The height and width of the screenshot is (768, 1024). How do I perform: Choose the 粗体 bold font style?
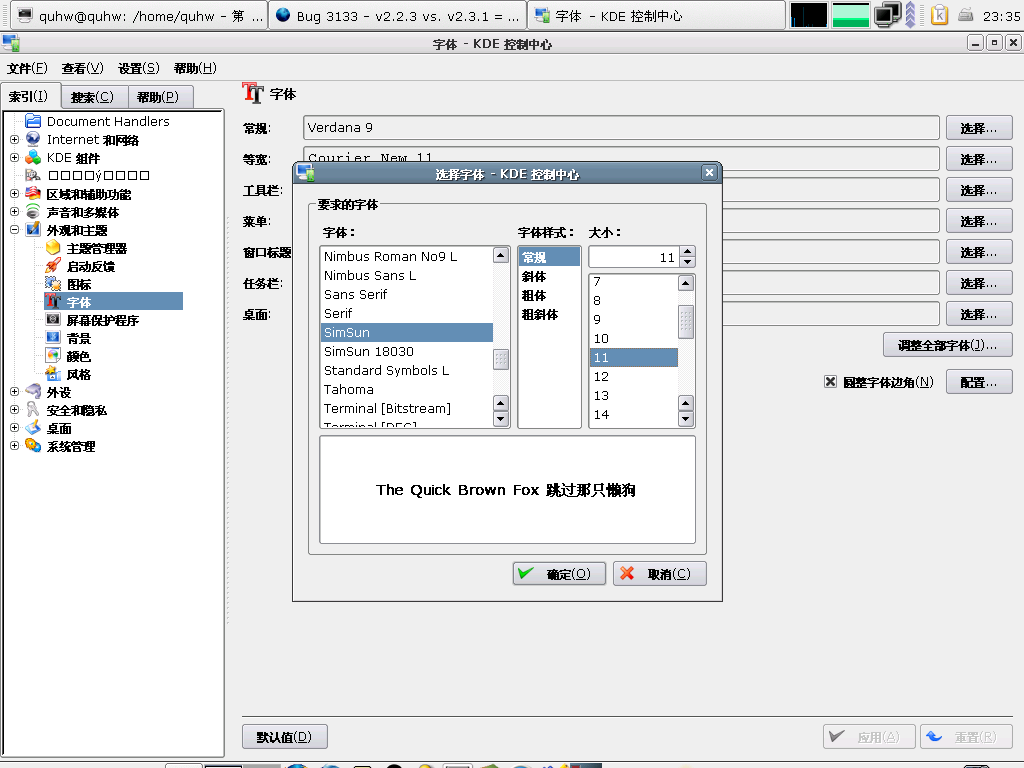tap(534, 296)
